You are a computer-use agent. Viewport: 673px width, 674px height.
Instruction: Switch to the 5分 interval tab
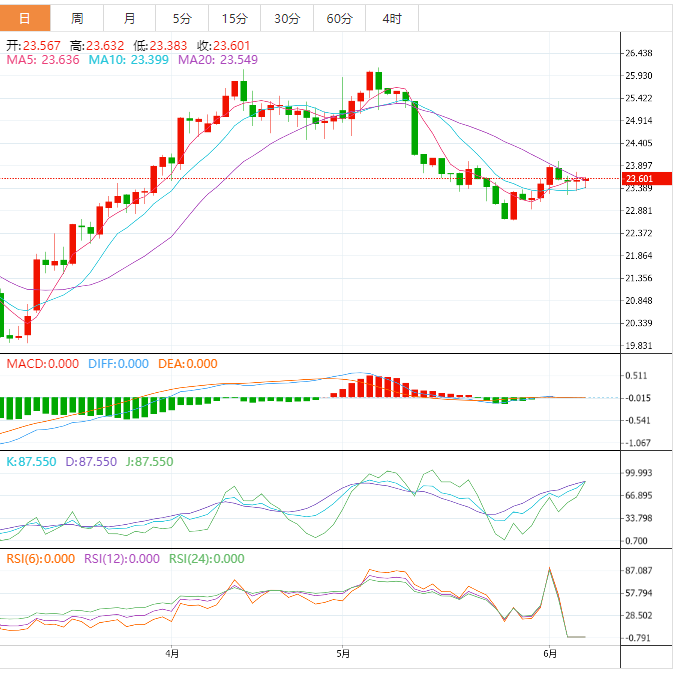click(x=182, y=18)
